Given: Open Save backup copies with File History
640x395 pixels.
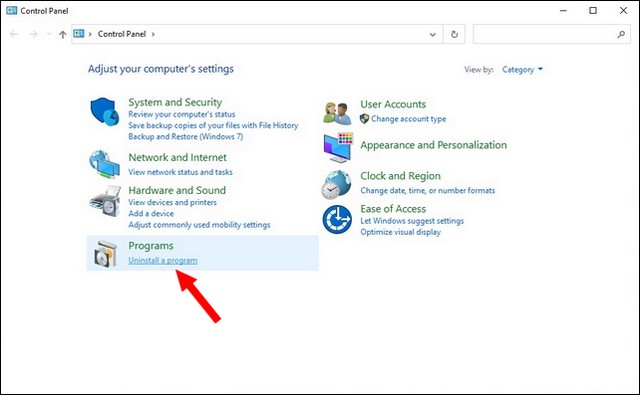Looking at the screenshot, I should pos(213,125).
